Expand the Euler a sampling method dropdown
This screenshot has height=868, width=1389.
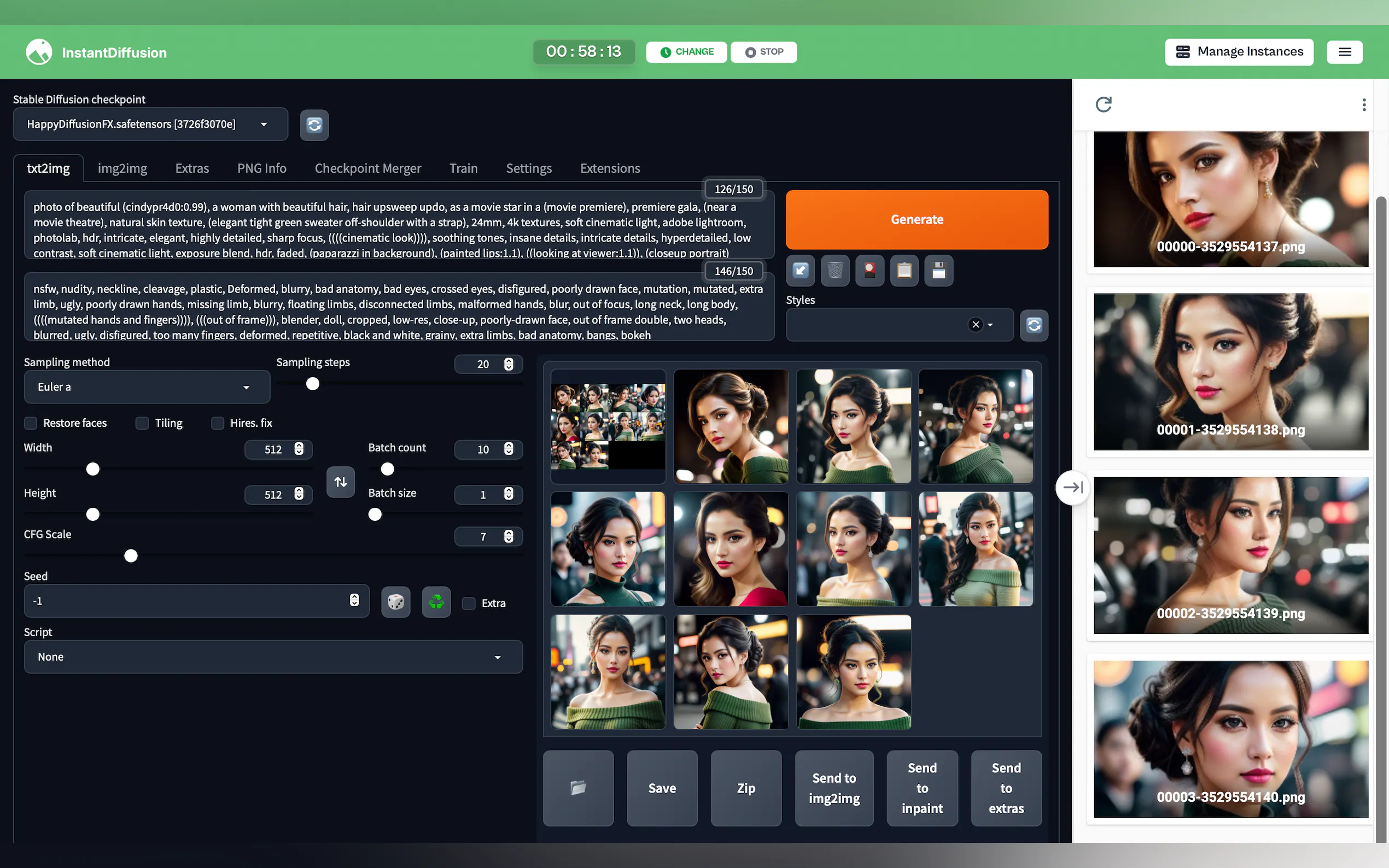pos(147,387)
